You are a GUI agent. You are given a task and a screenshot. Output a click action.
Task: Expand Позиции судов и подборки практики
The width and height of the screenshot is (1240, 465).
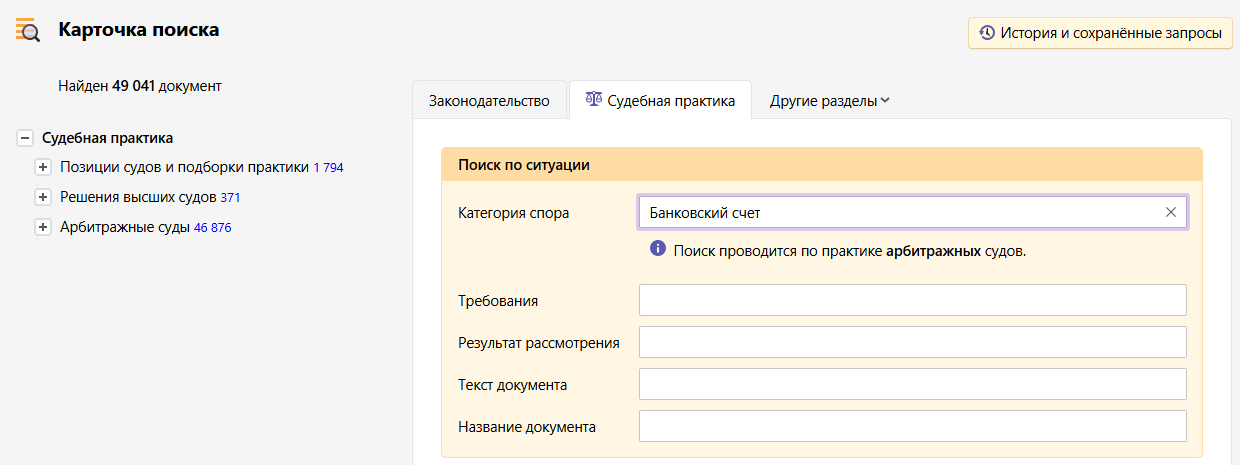tap(43, 168)
